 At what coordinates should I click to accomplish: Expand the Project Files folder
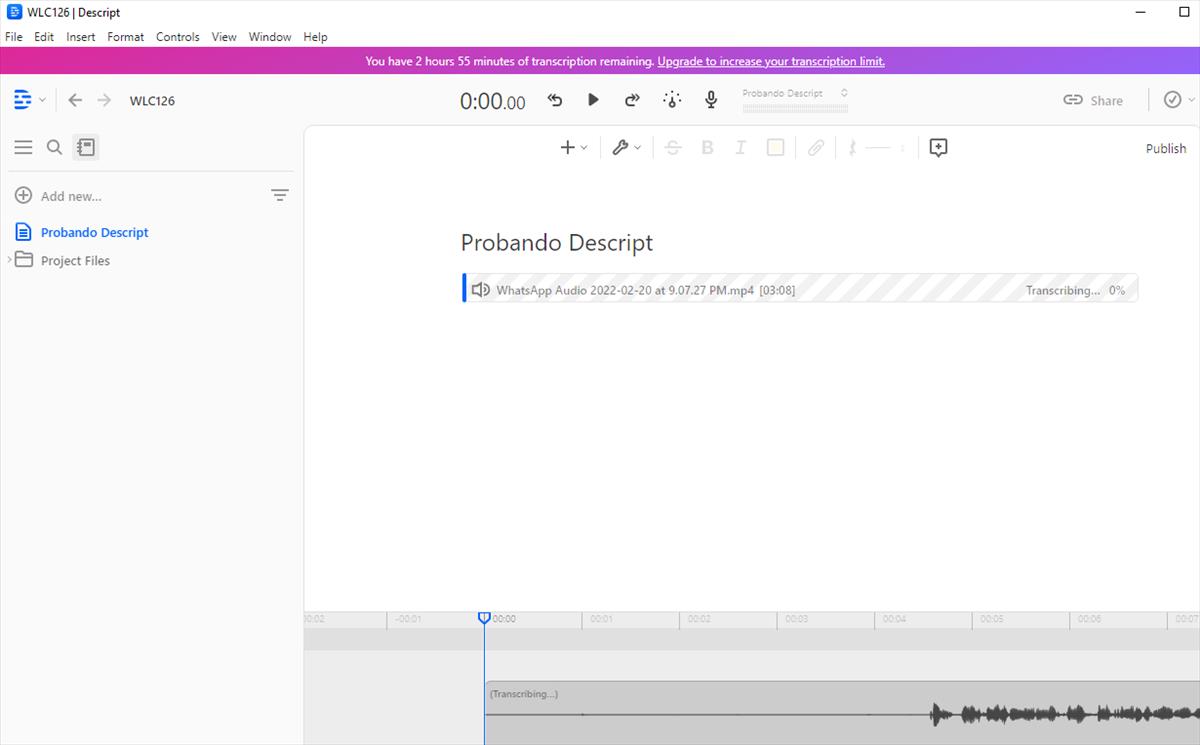pos(10,260)
